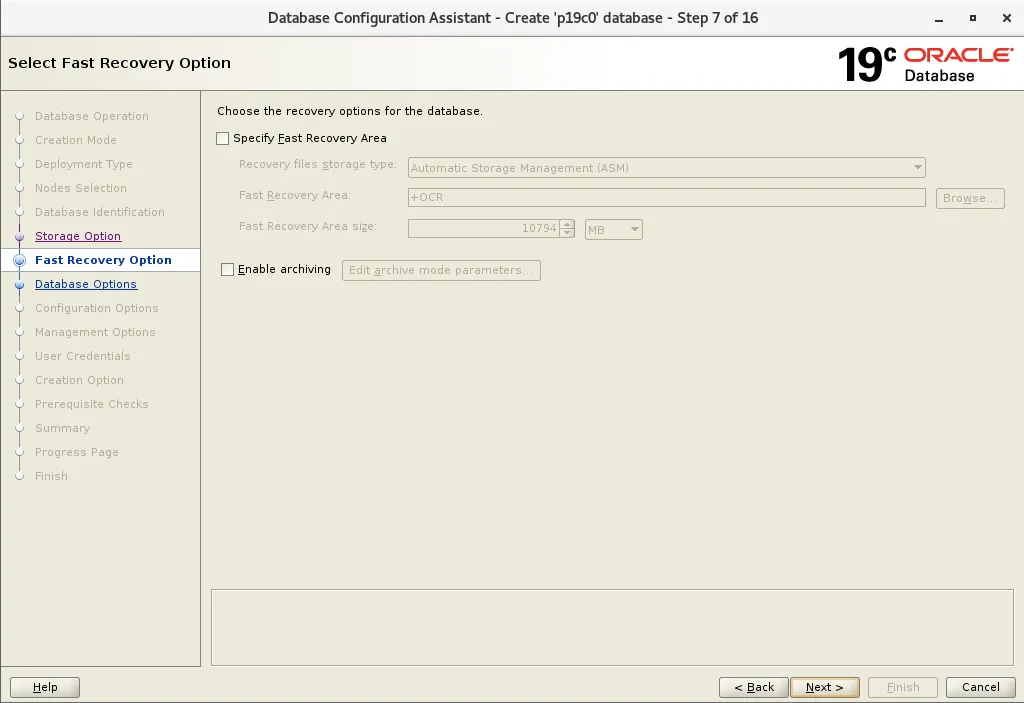Open the Configuration Options step
1024x703 pixels.
coord(97,308)
